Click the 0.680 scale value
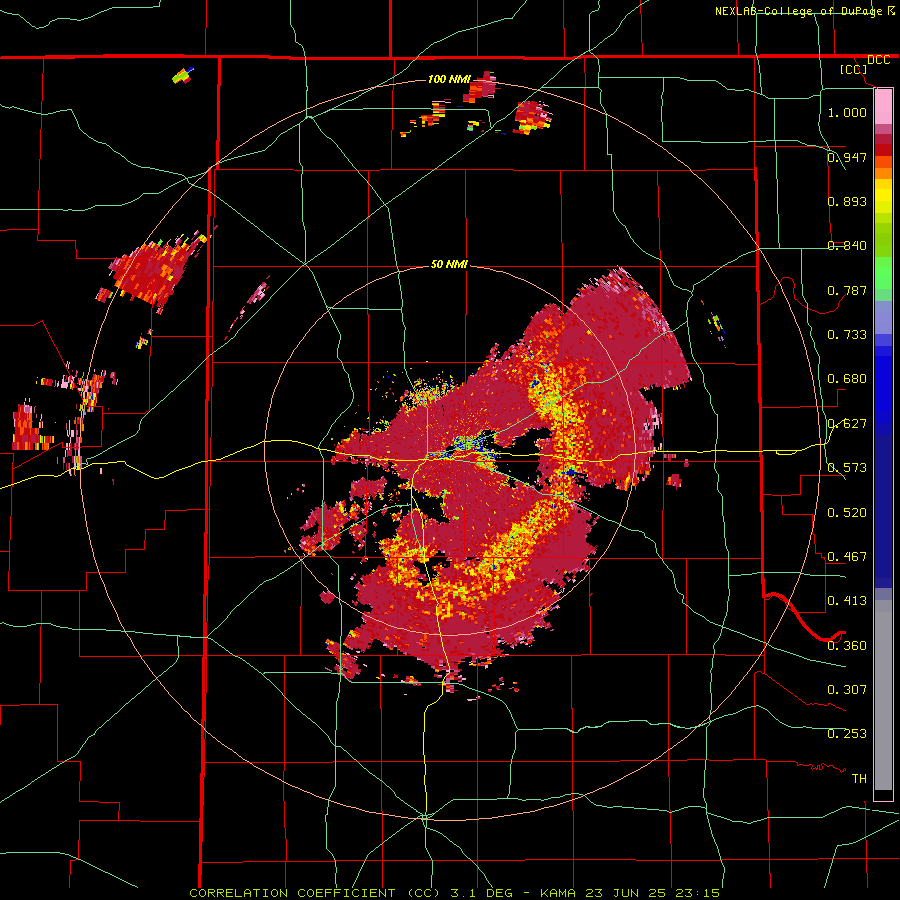Viewport: 900px width, 900px height. click(x=847, y=379)
